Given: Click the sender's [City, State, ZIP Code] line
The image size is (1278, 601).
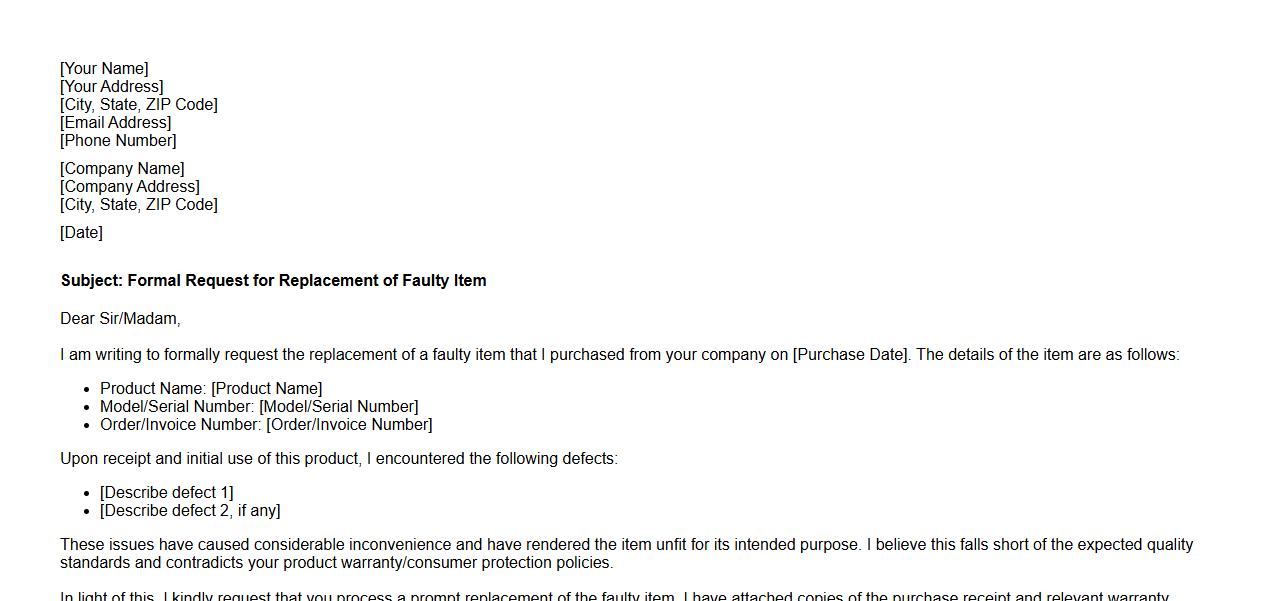Looking at the screenshot, I should click(138, 105).
